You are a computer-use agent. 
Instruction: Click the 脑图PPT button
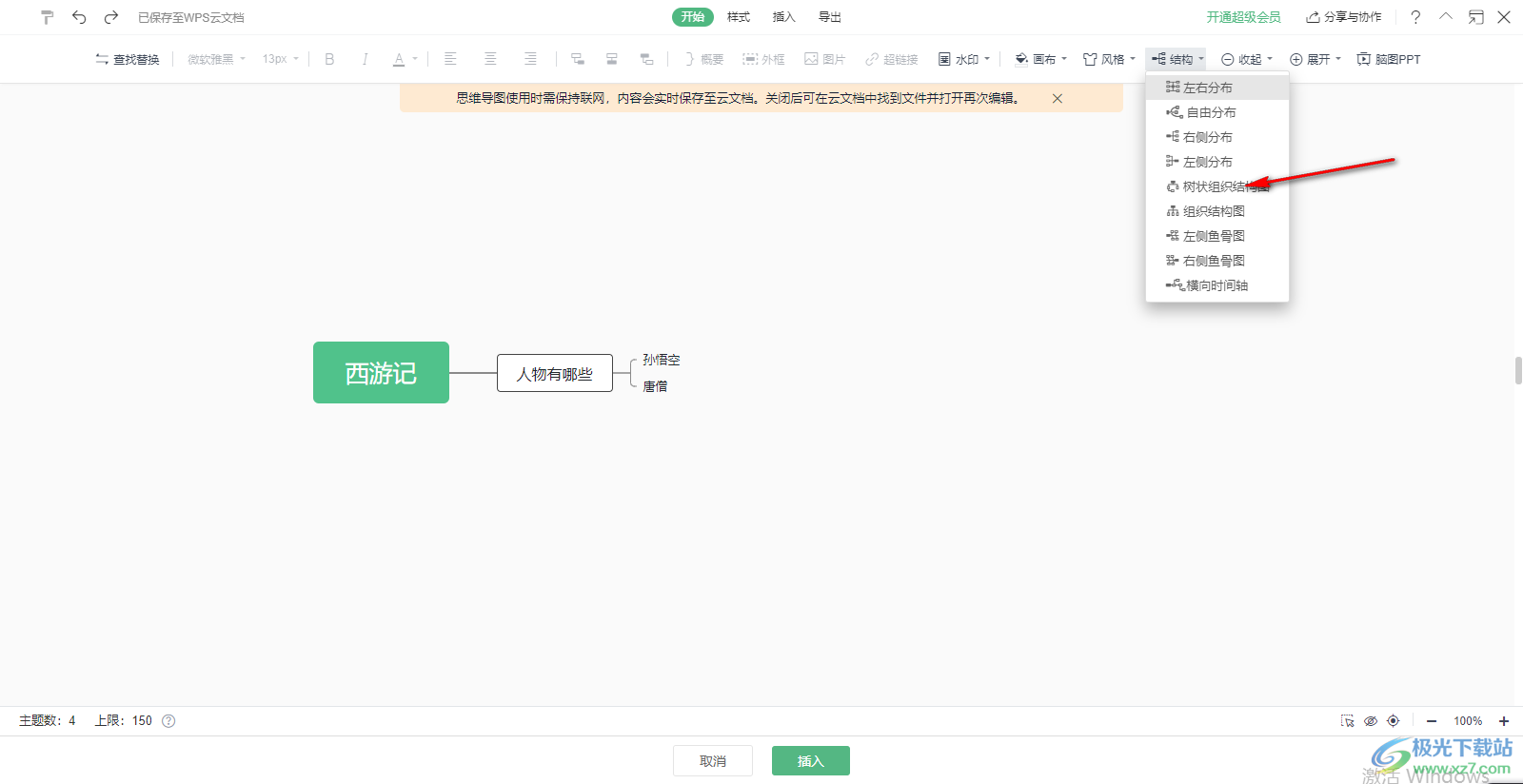coord(1389,59)
